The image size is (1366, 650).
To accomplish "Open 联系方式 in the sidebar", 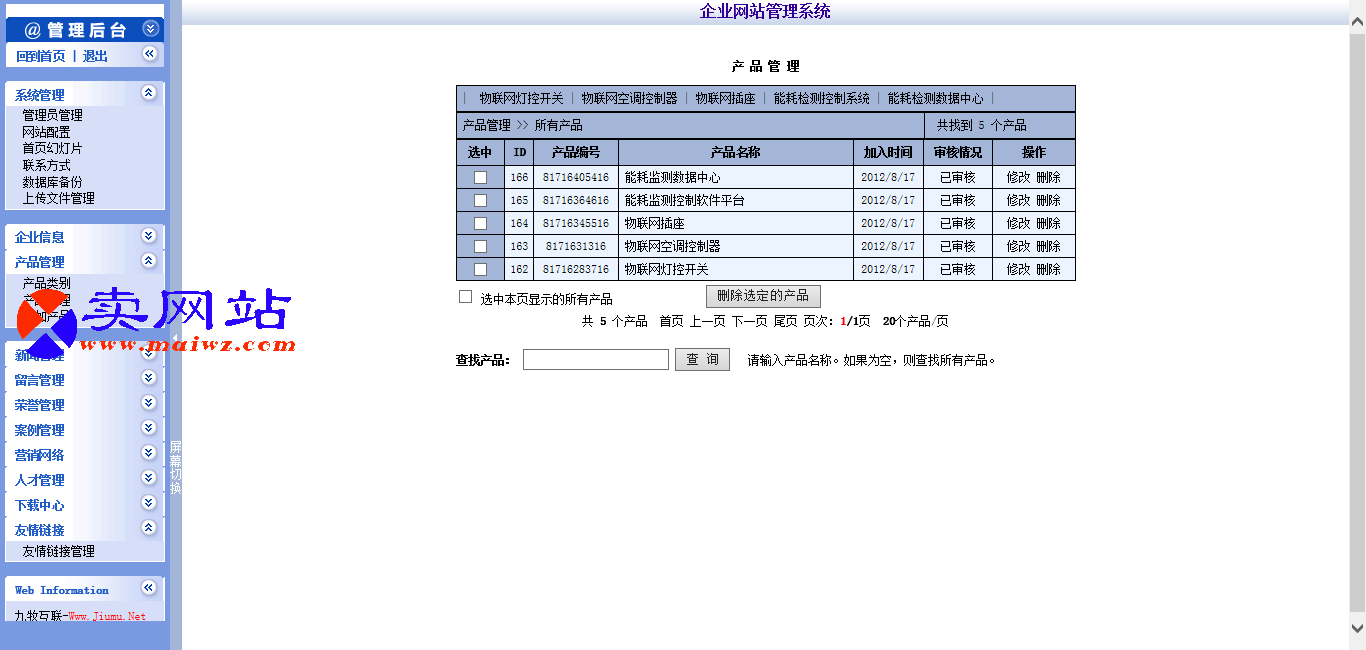I will (x=46, y=165).
